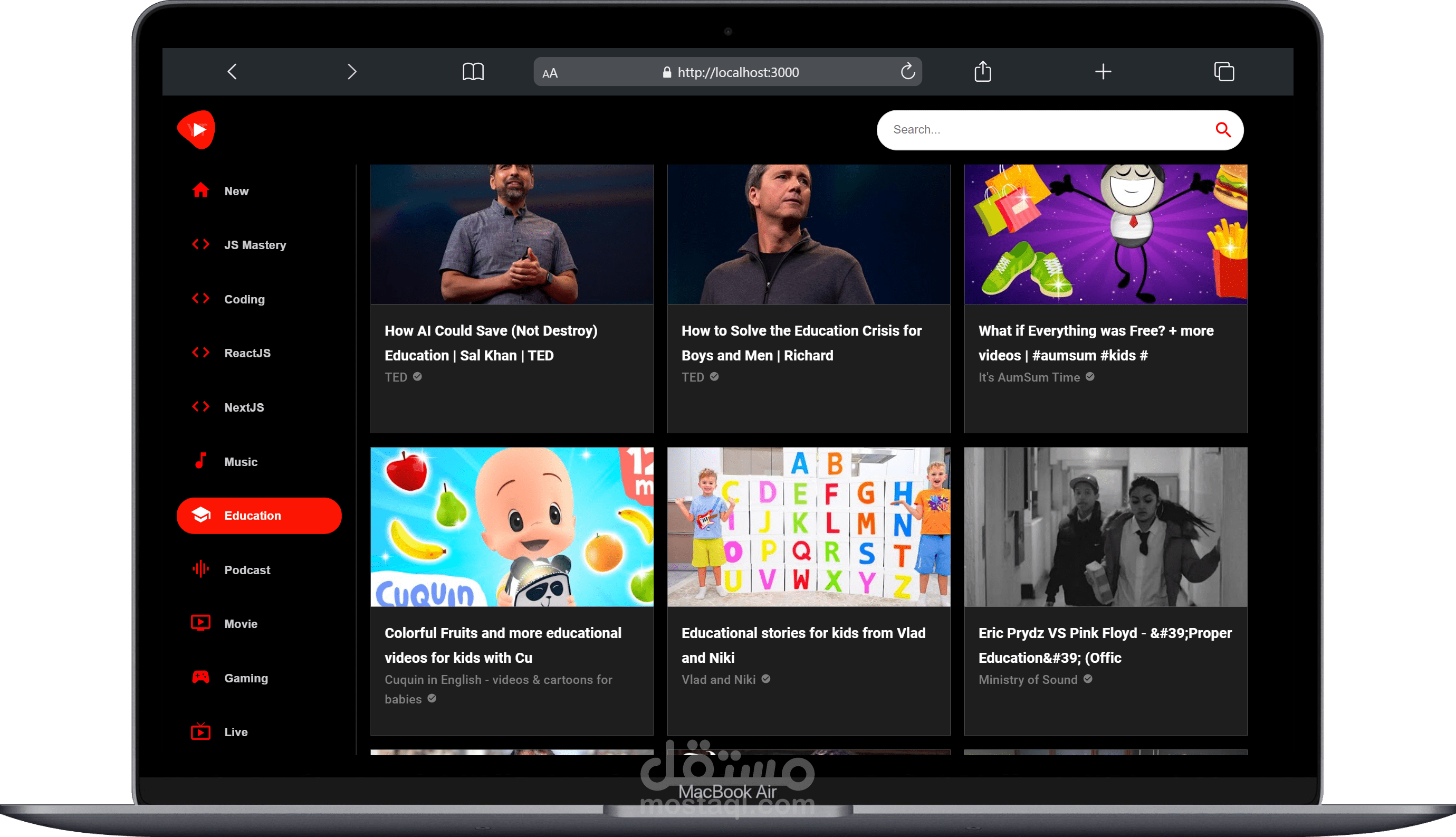Open the Music category
Image resolution: width=1456 pixels, height=837 pixels.
coord(240,462)
